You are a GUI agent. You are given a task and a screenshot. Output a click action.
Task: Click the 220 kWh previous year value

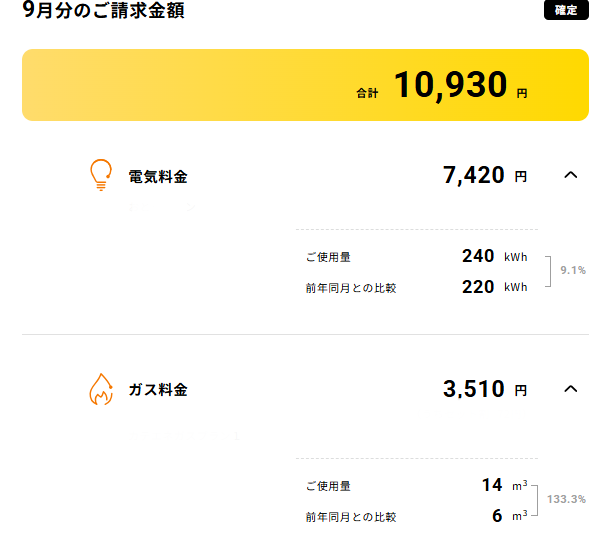tap(495, 287)
